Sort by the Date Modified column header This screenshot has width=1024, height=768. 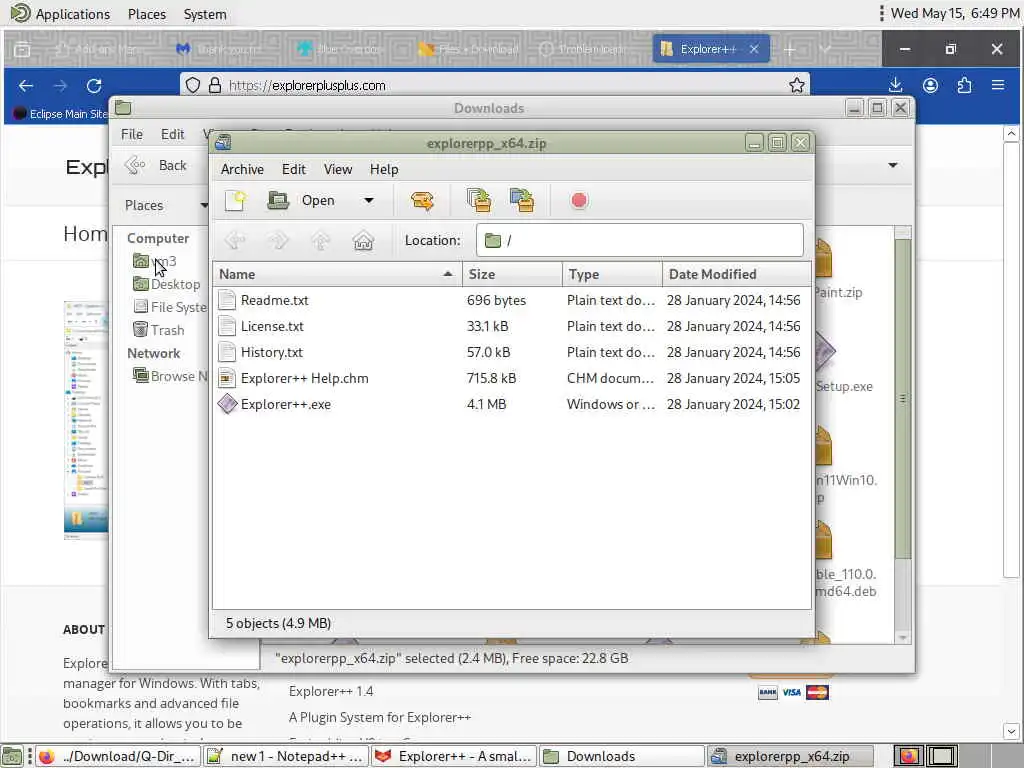pyautogui.click(x=737, y=274)
